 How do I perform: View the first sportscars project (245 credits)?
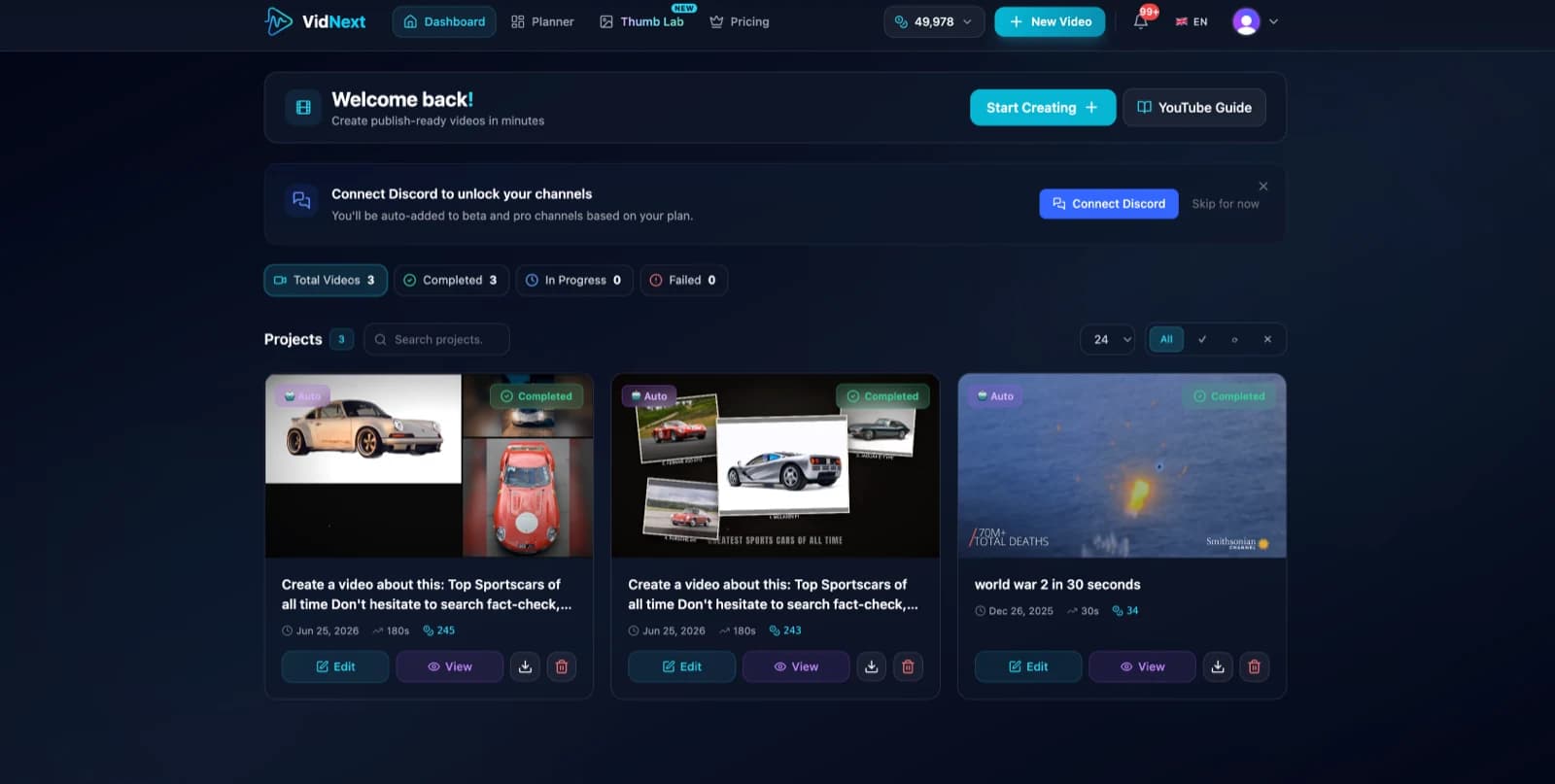450,666
